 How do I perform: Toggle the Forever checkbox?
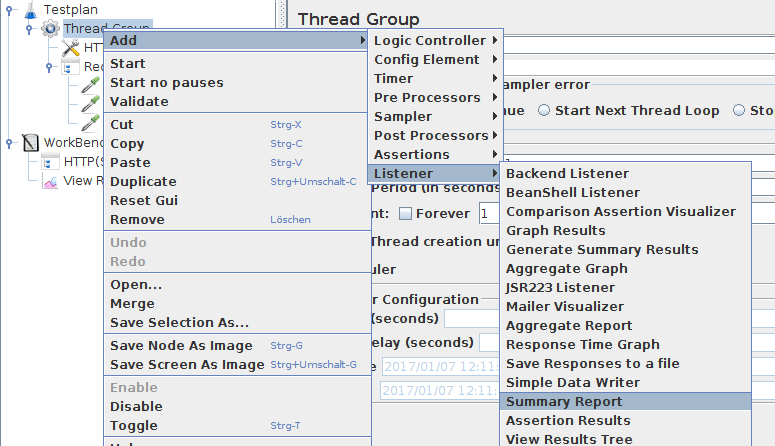(405, 213)
